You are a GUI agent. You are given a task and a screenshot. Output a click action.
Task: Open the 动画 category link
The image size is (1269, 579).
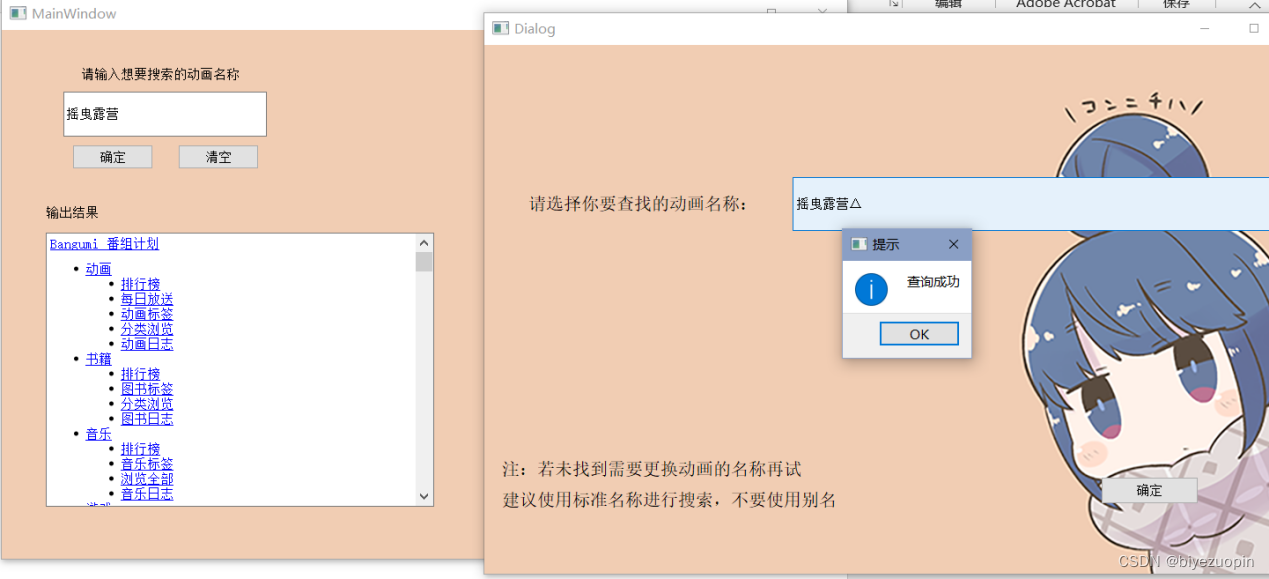click(99, 269)
